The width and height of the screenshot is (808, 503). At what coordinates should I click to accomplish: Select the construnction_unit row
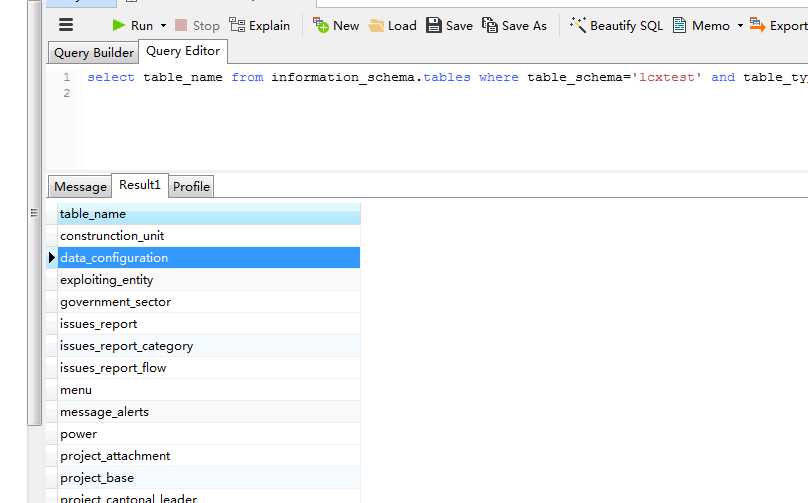coord(209,236)
